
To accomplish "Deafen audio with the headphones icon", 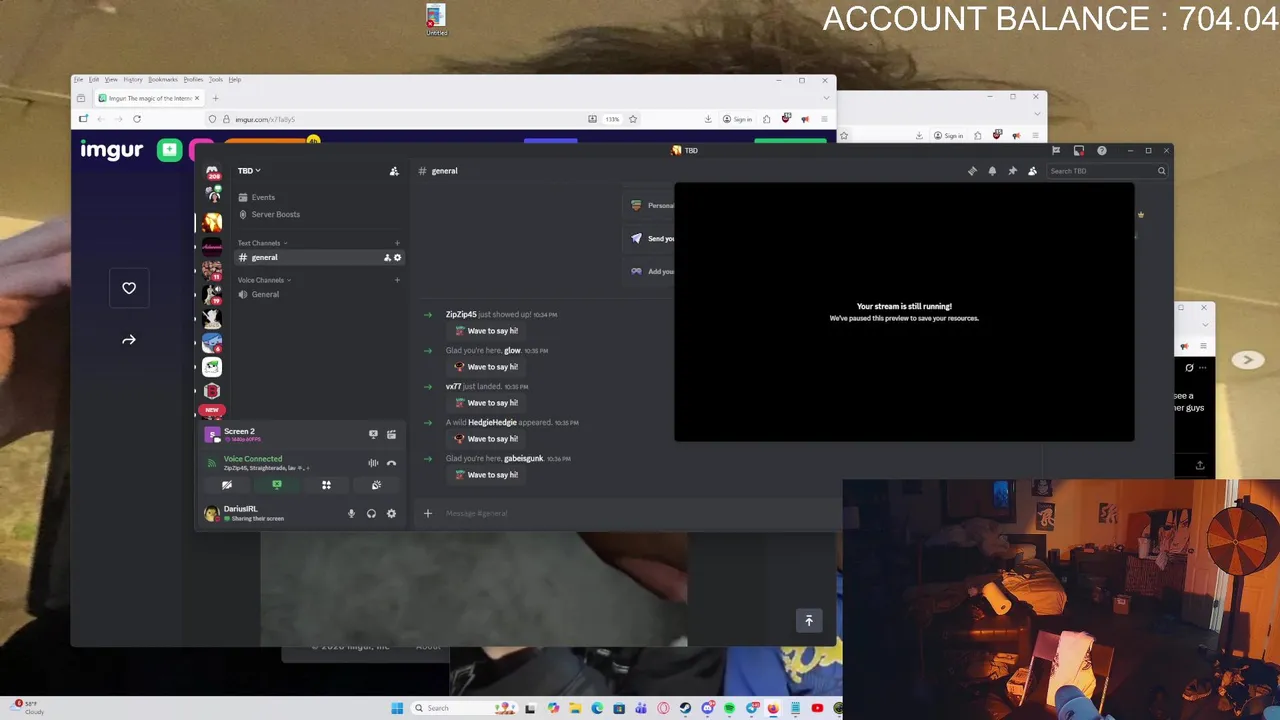I will [371, 514].
